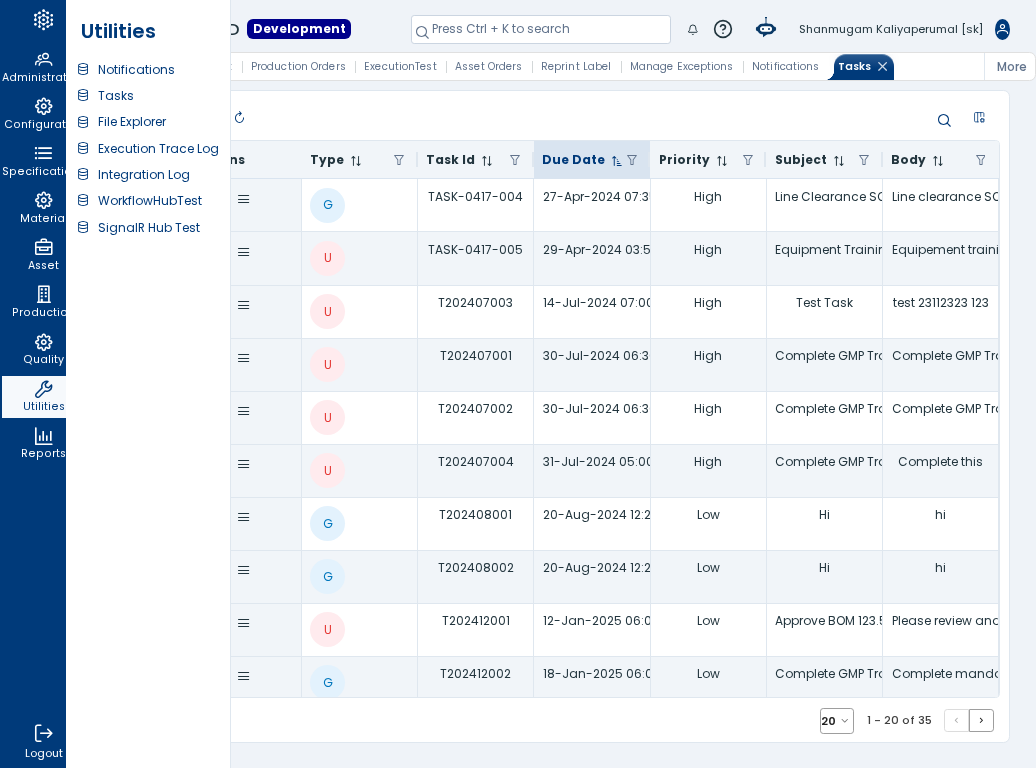Open the table search magnifier icon

point(944,120)
